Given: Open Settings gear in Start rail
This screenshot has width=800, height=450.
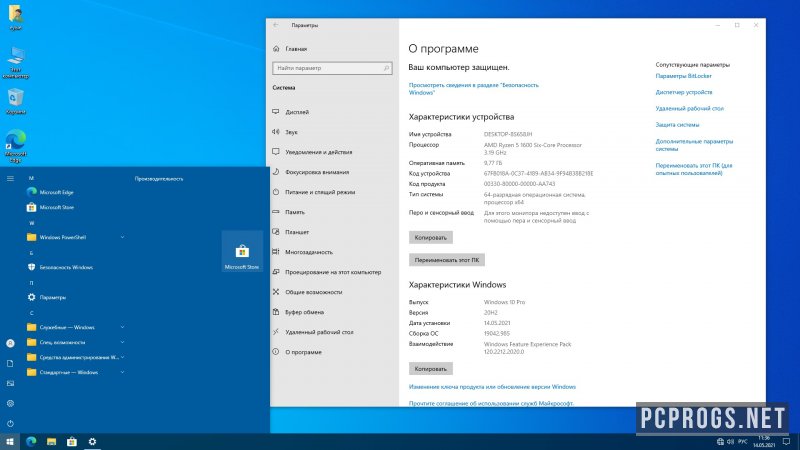Looking at the screenshot, I should tap(10, 403).
